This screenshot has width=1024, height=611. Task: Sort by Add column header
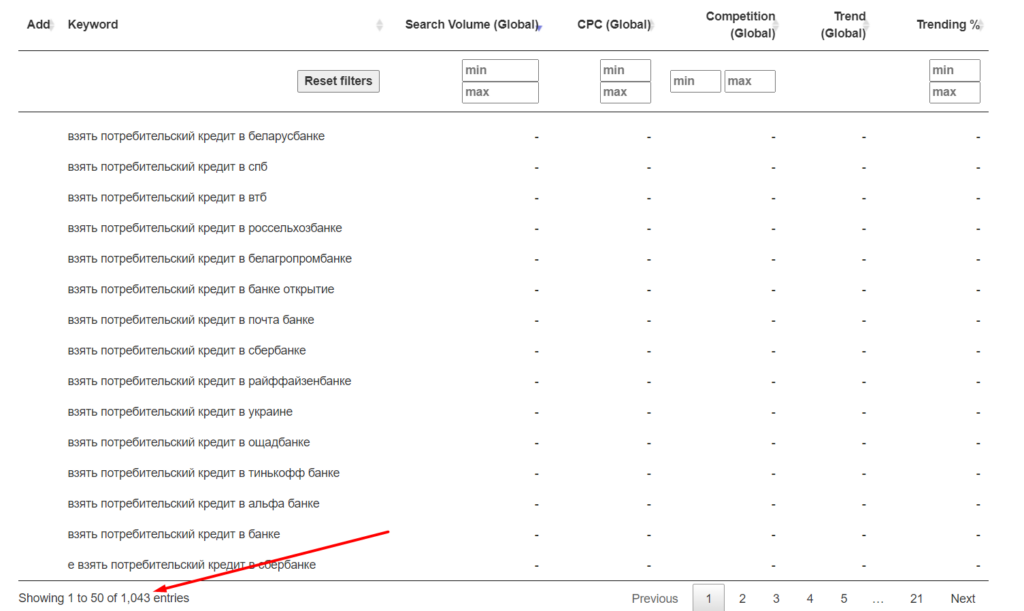click(x=38, y=25)
